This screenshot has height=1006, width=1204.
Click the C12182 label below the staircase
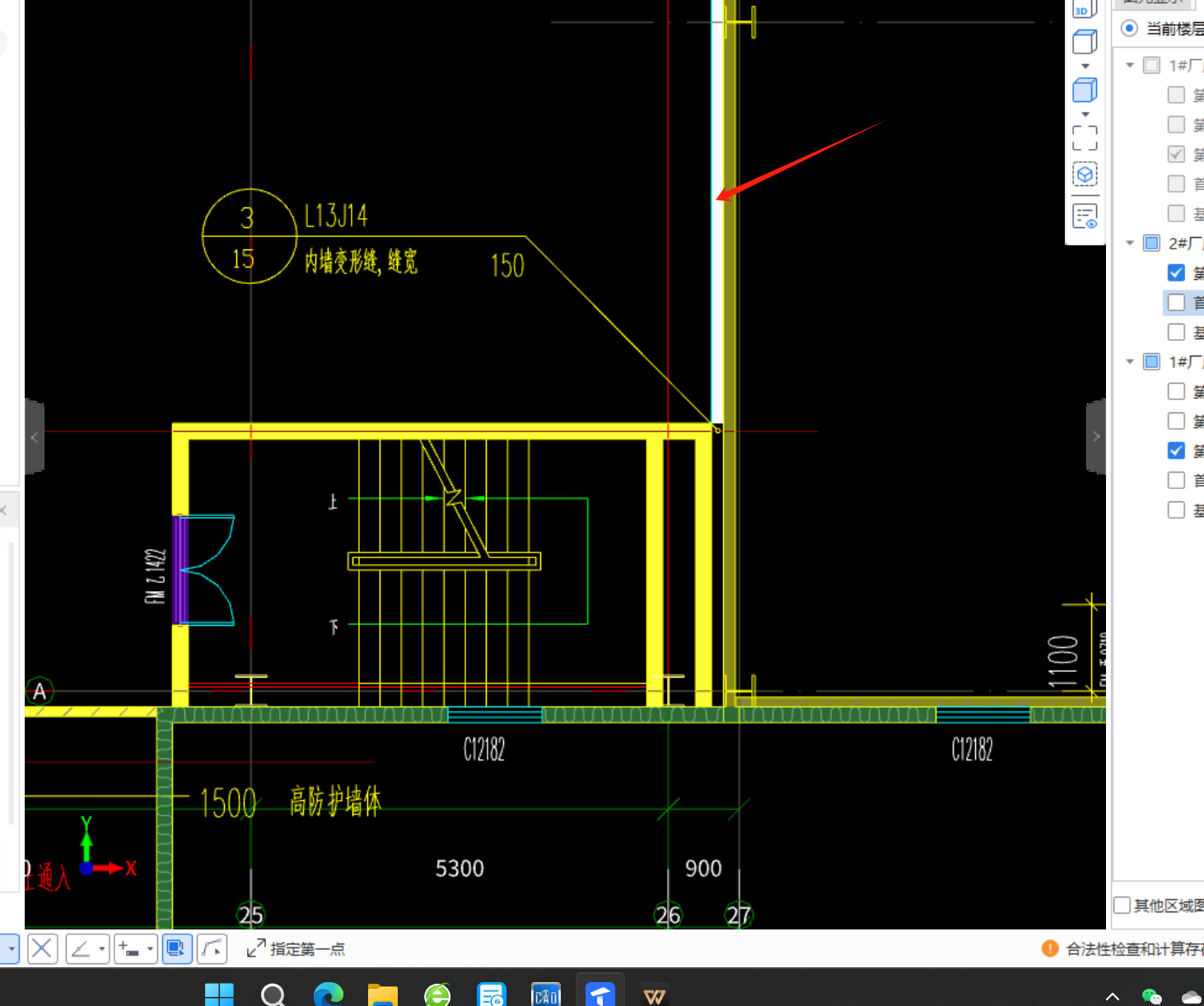484,749
